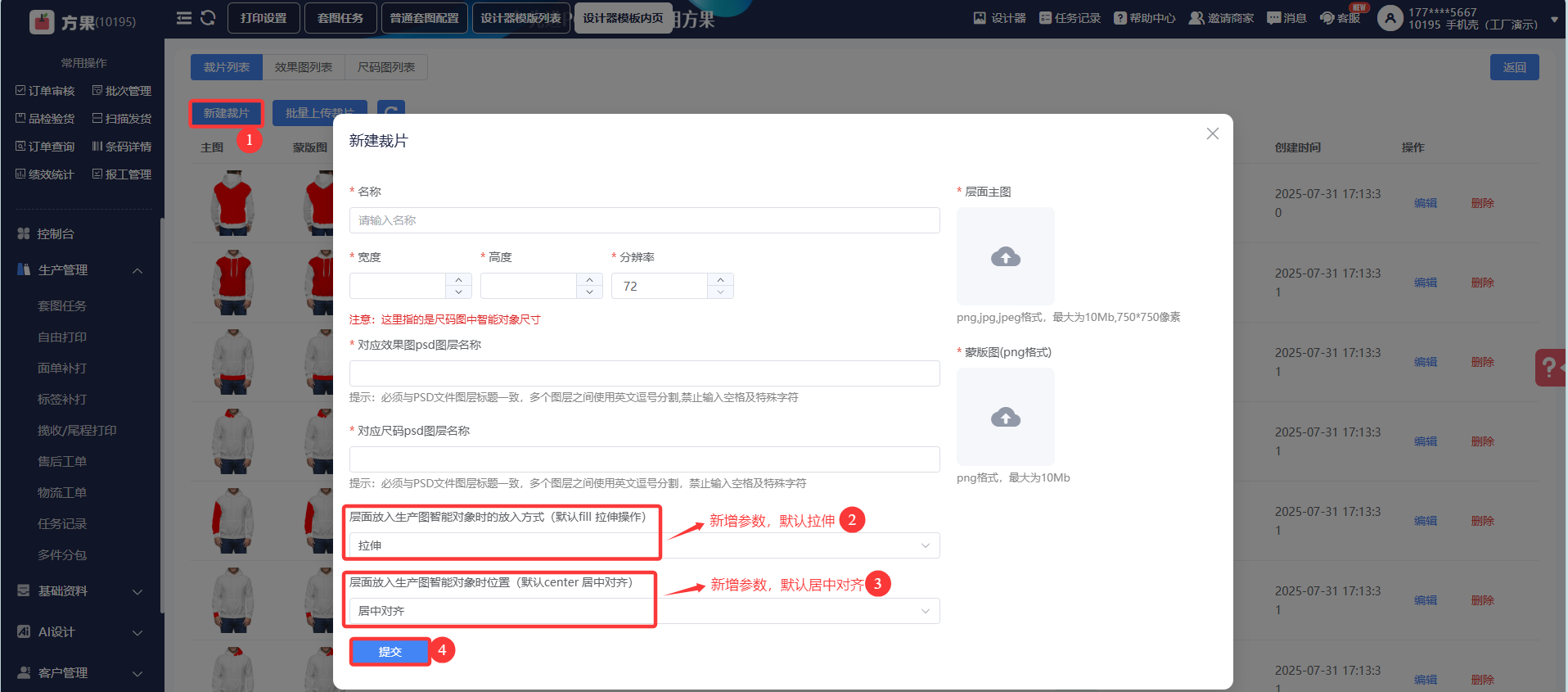
Task: Switch to the 设计器模版列表 tab
Action: pos(520,18)
